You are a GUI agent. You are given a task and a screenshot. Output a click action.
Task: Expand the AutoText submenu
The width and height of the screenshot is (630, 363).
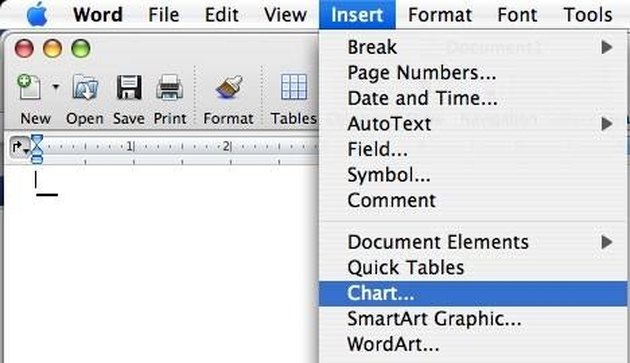point(474,123)
